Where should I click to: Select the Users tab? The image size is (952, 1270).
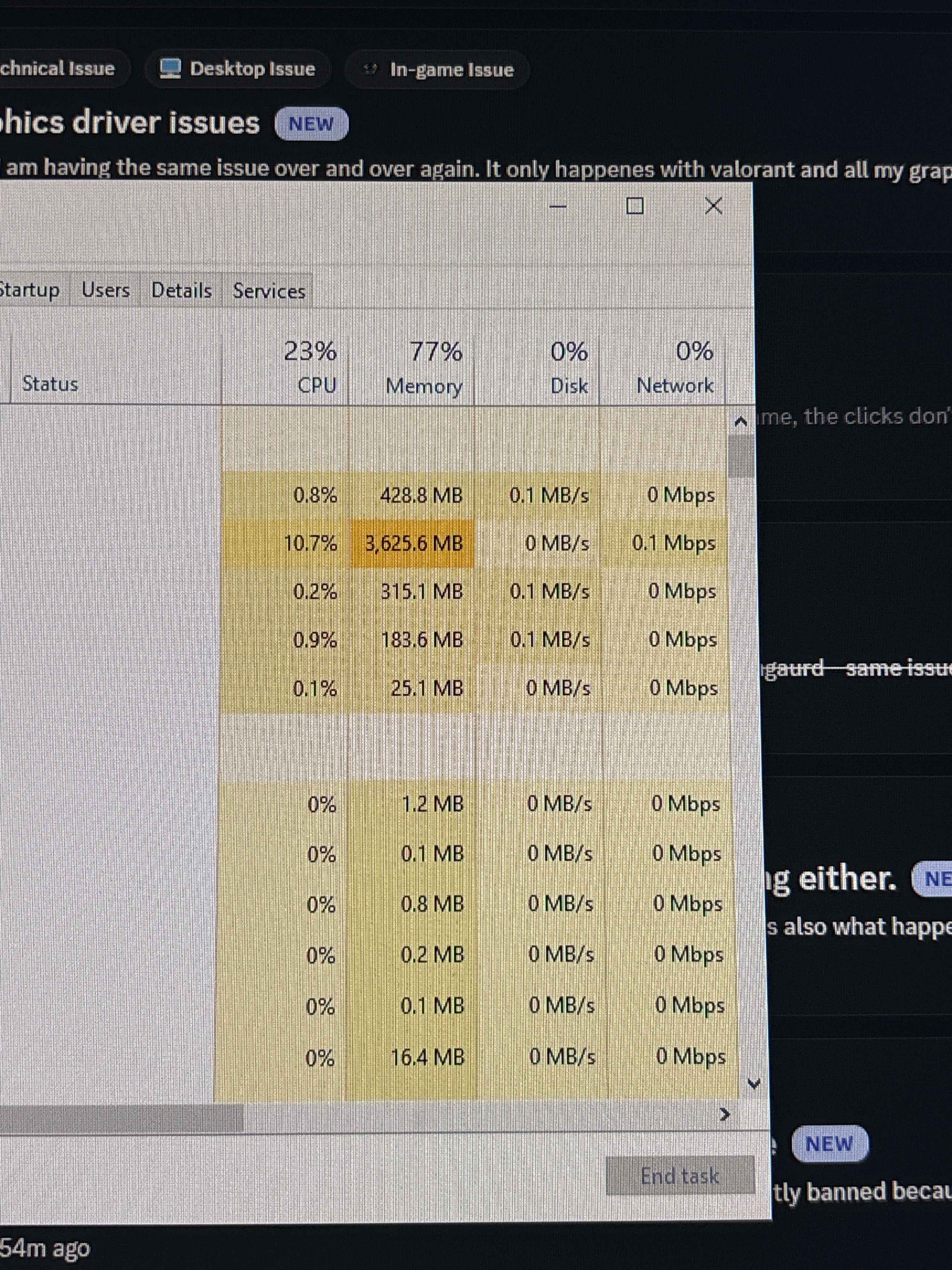click(105, 290)
